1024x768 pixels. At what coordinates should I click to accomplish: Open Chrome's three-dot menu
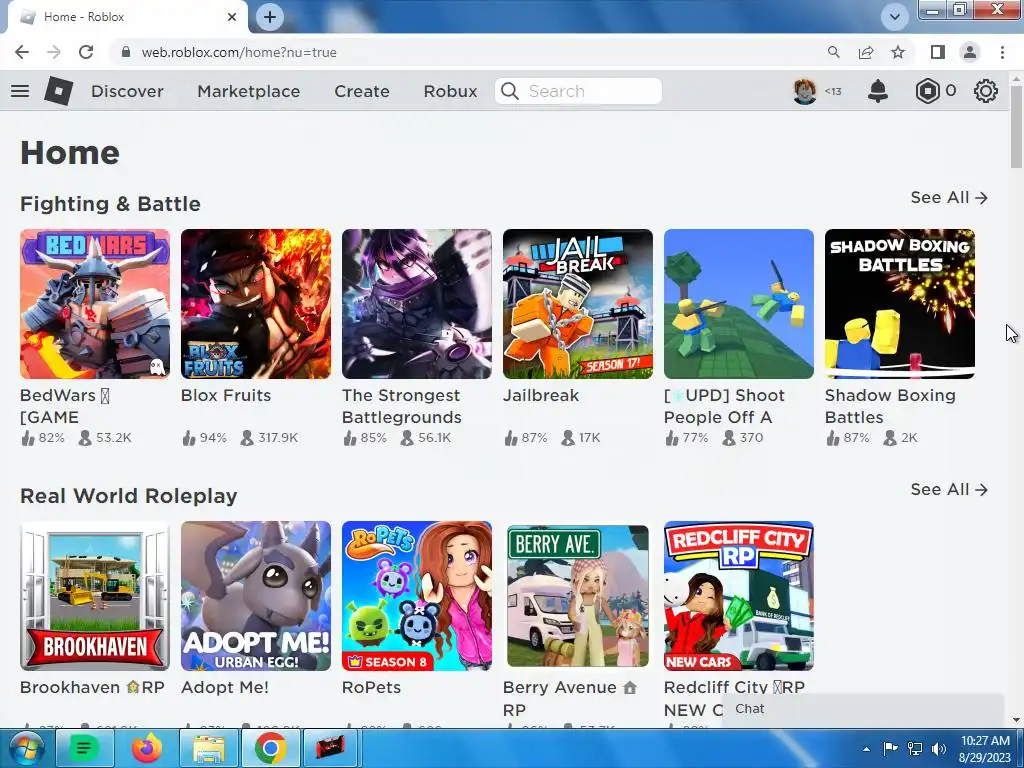coord(1002,52)
